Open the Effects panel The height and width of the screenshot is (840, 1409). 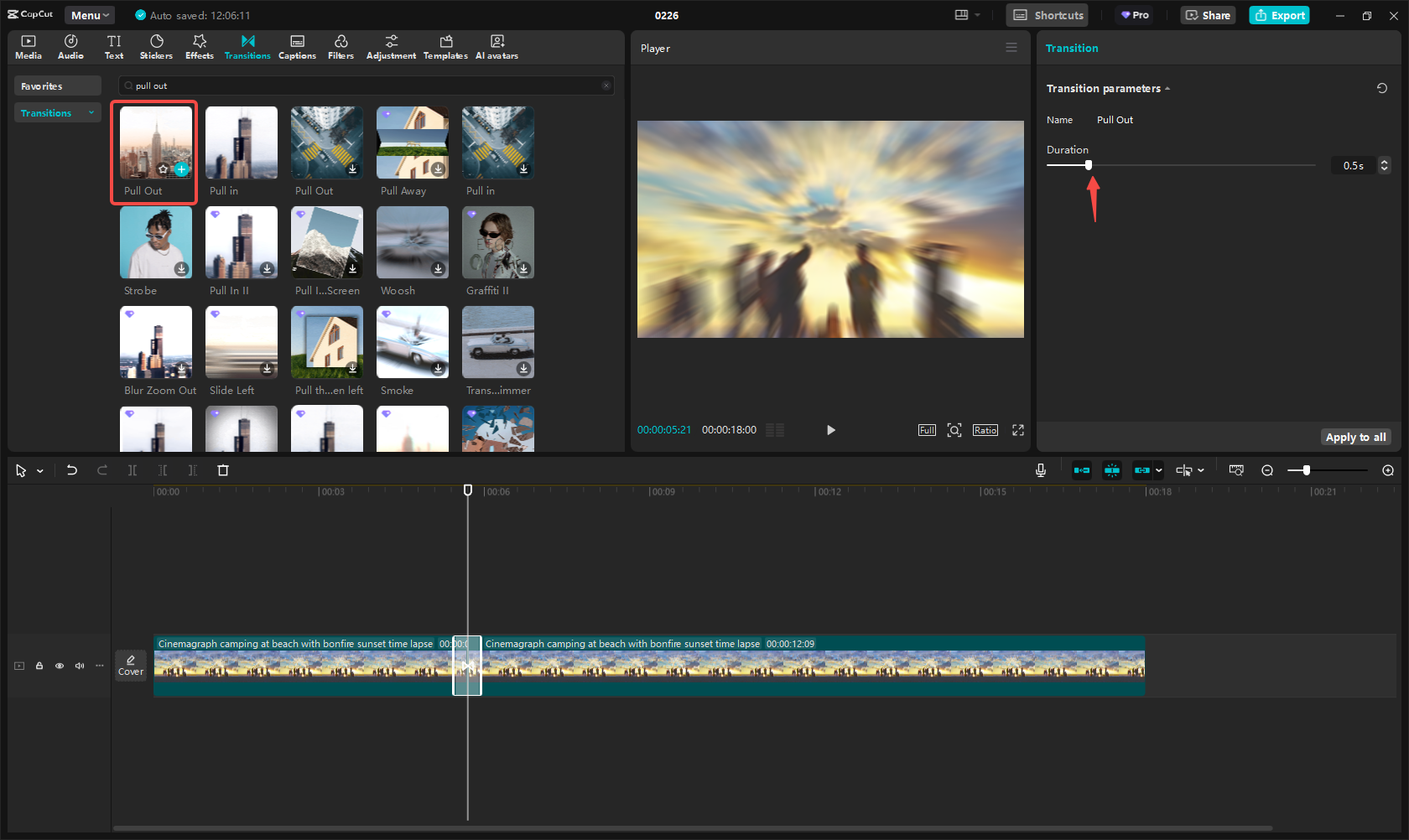(x=200, y=47)
